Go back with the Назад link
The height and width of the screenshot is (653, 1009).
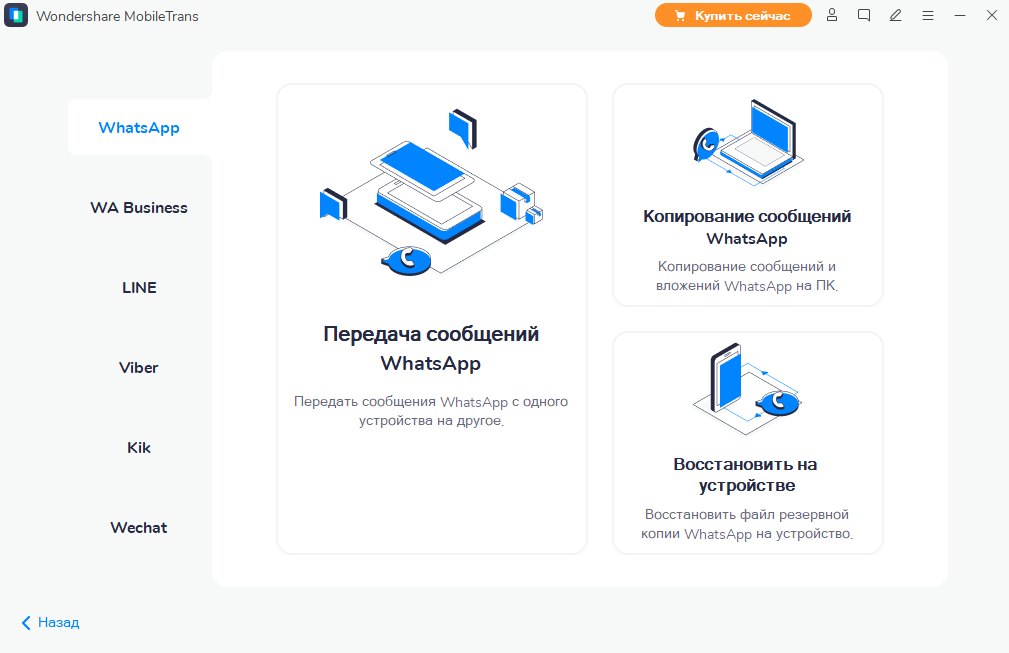[50, 622]
